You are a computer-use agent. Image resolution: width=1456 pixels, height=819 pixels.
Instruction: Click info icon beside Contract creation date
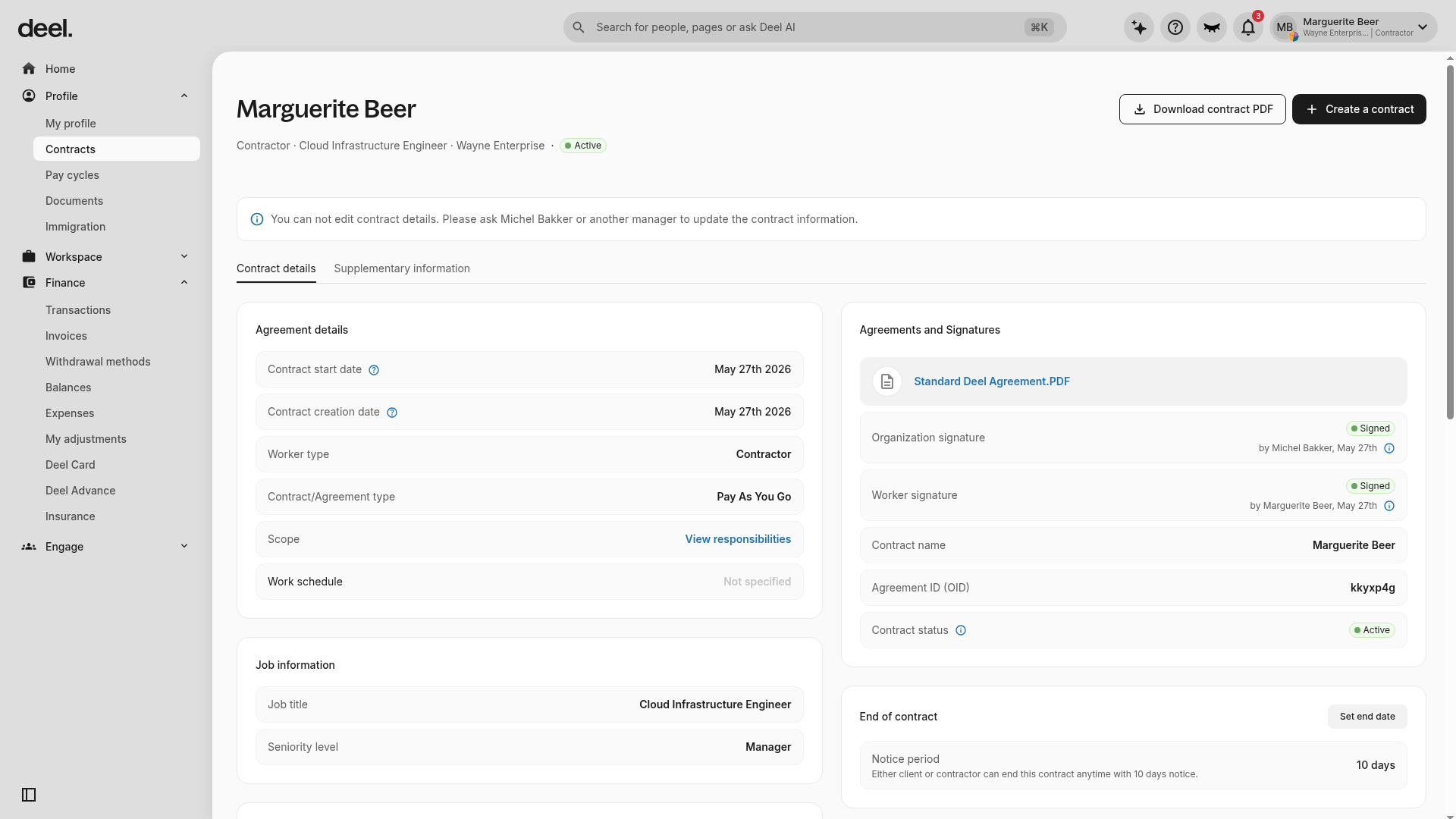click(x=392, y=413)
